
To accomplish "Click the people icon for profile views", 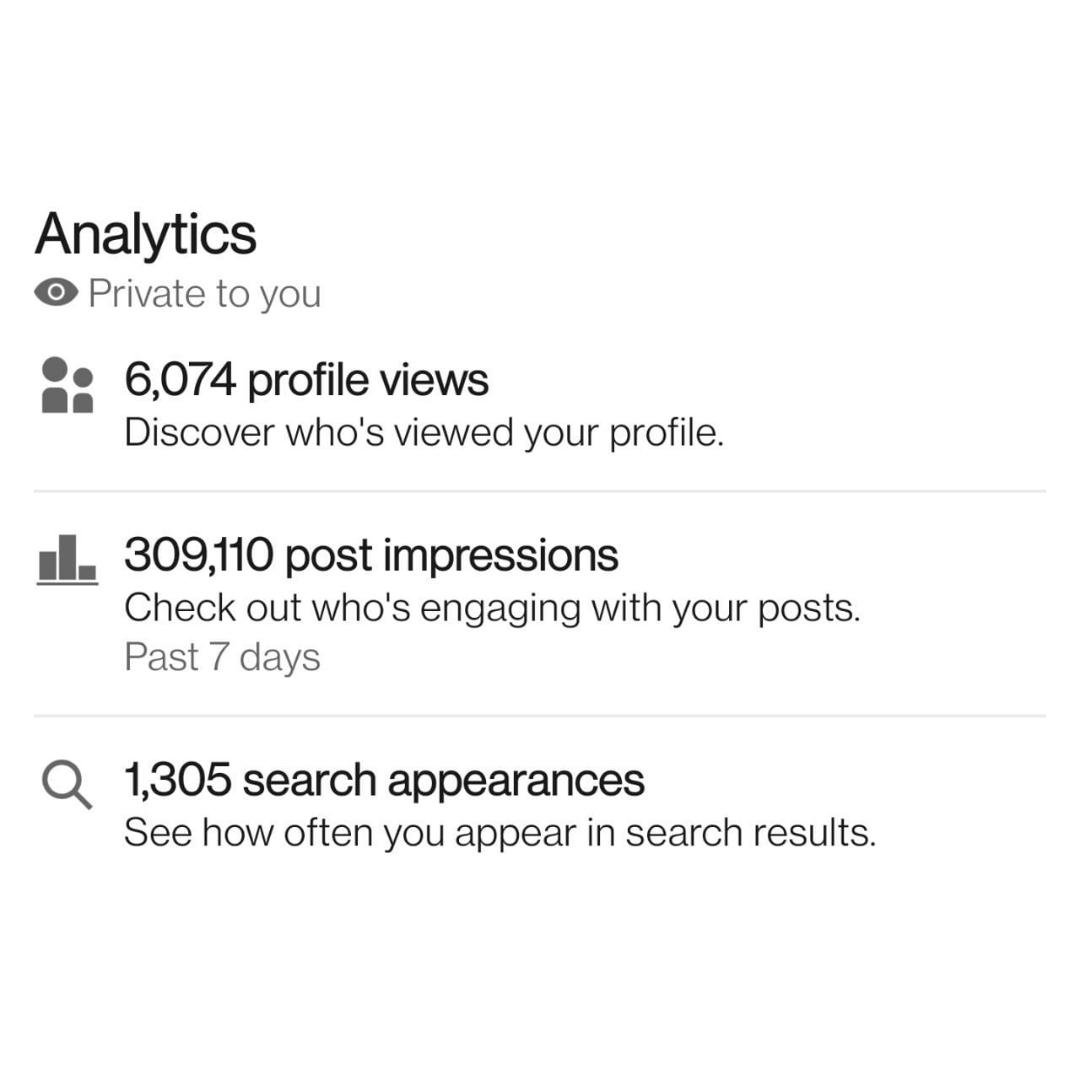I will pyautogui.click(x=67, y=385).
